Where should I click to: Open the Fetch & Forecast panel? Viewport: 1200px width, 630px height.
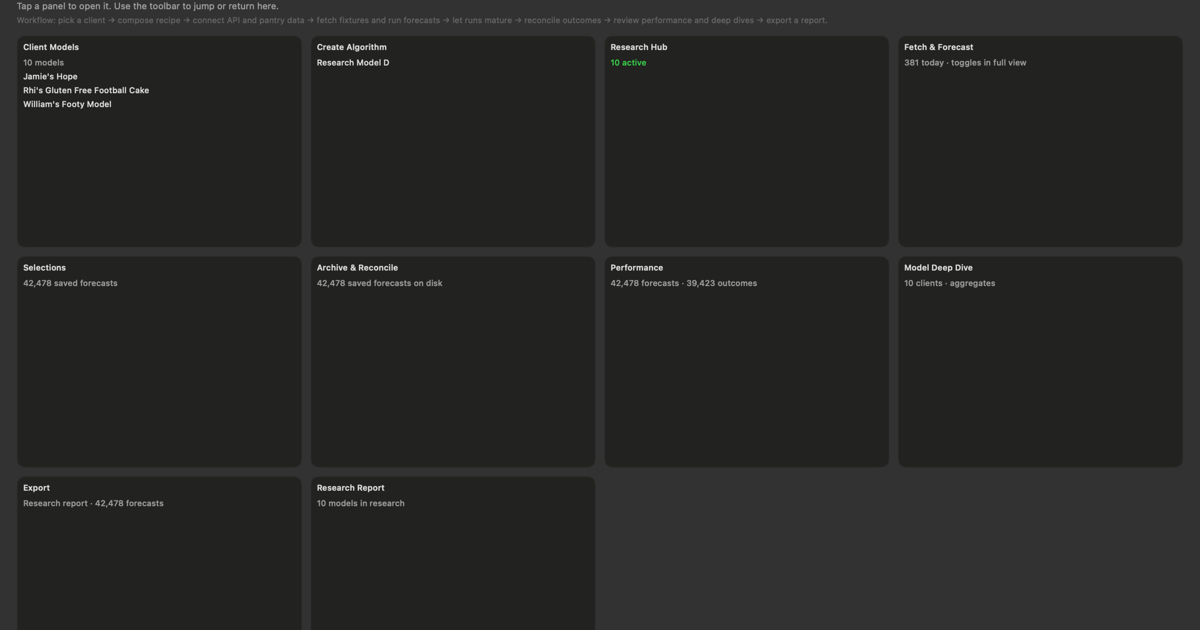(x=1040, y=141)
